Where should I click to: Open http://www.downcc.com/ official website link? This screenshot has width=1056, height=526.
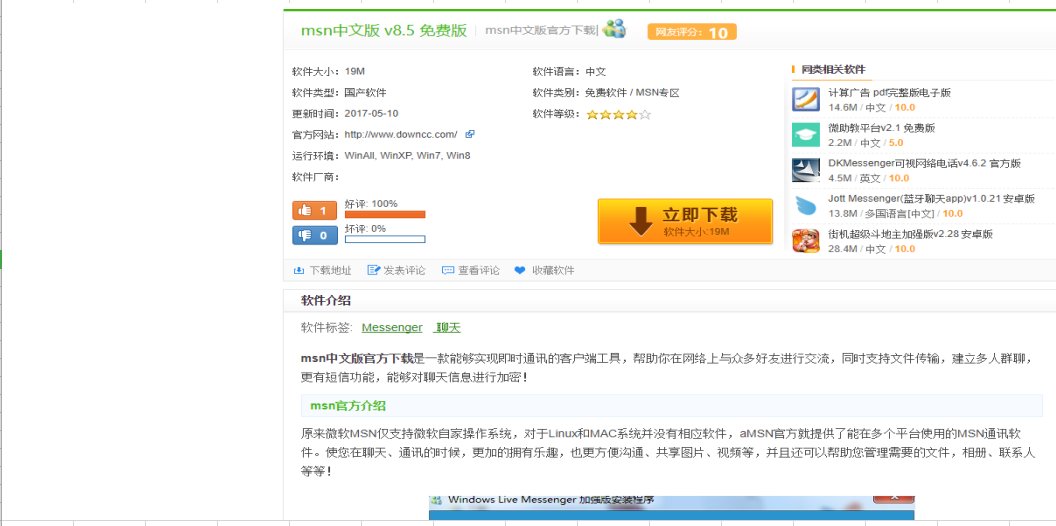(x=401, y=135)
